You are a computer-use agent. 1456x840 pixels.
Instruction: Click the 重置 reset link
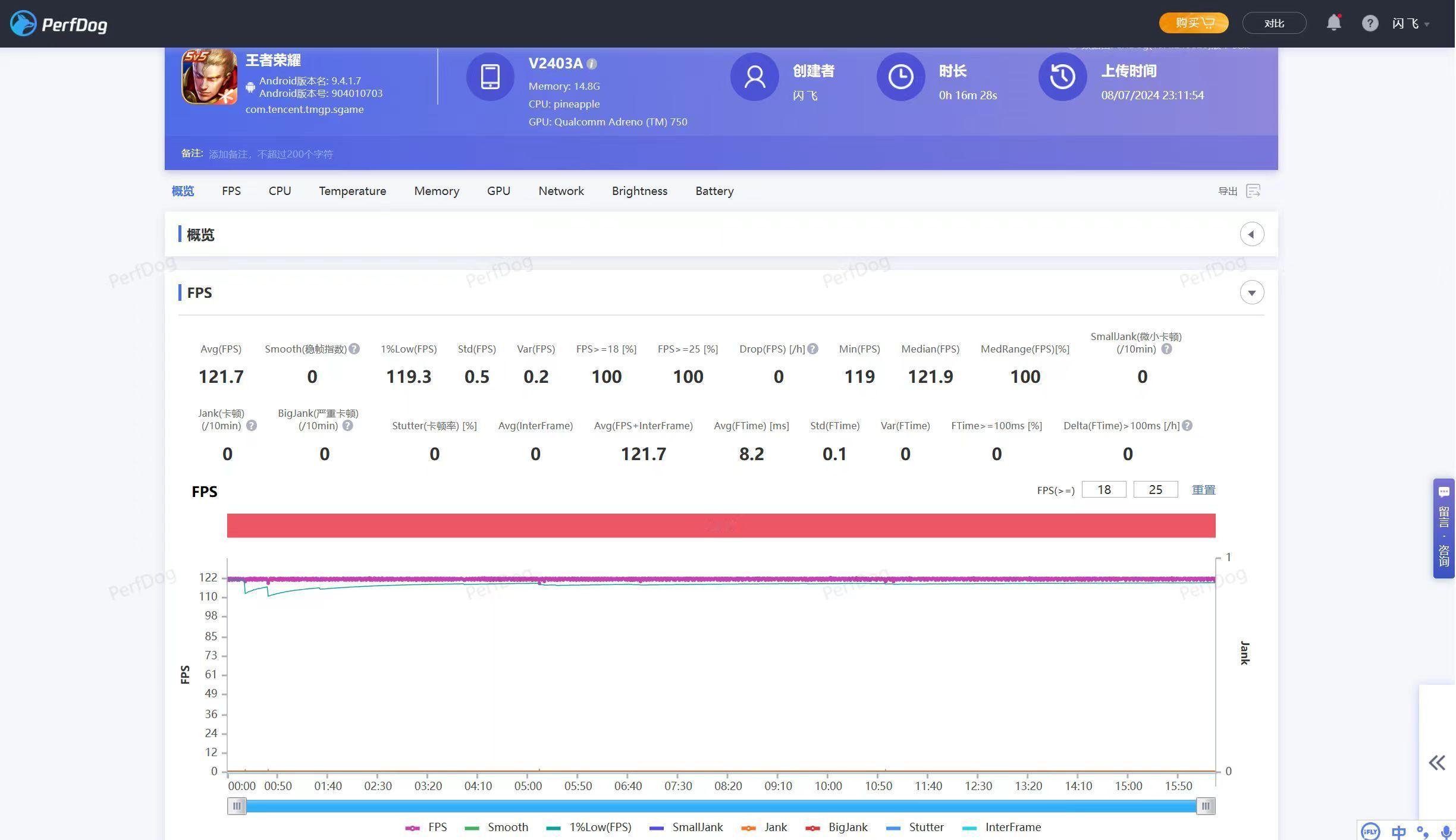point(1203,490)
